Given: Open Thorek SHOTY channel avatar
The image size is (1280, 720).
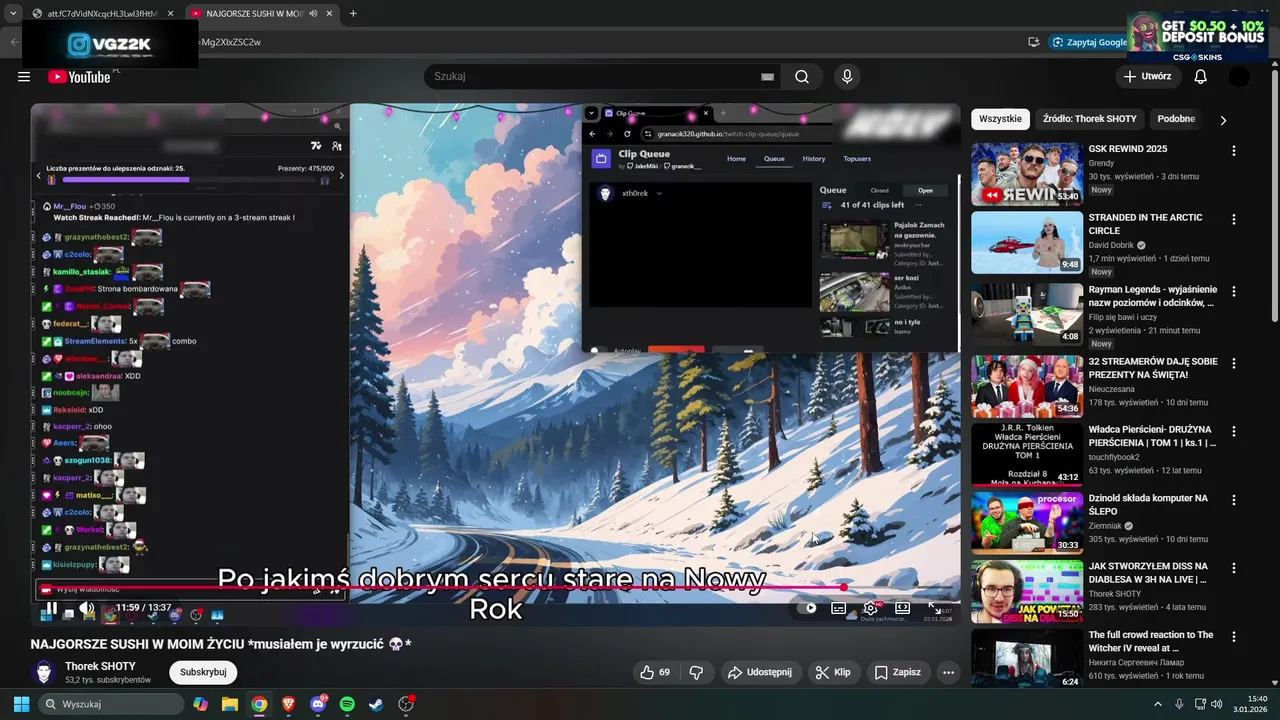Looking at the screenshot, I should [44, 673].
